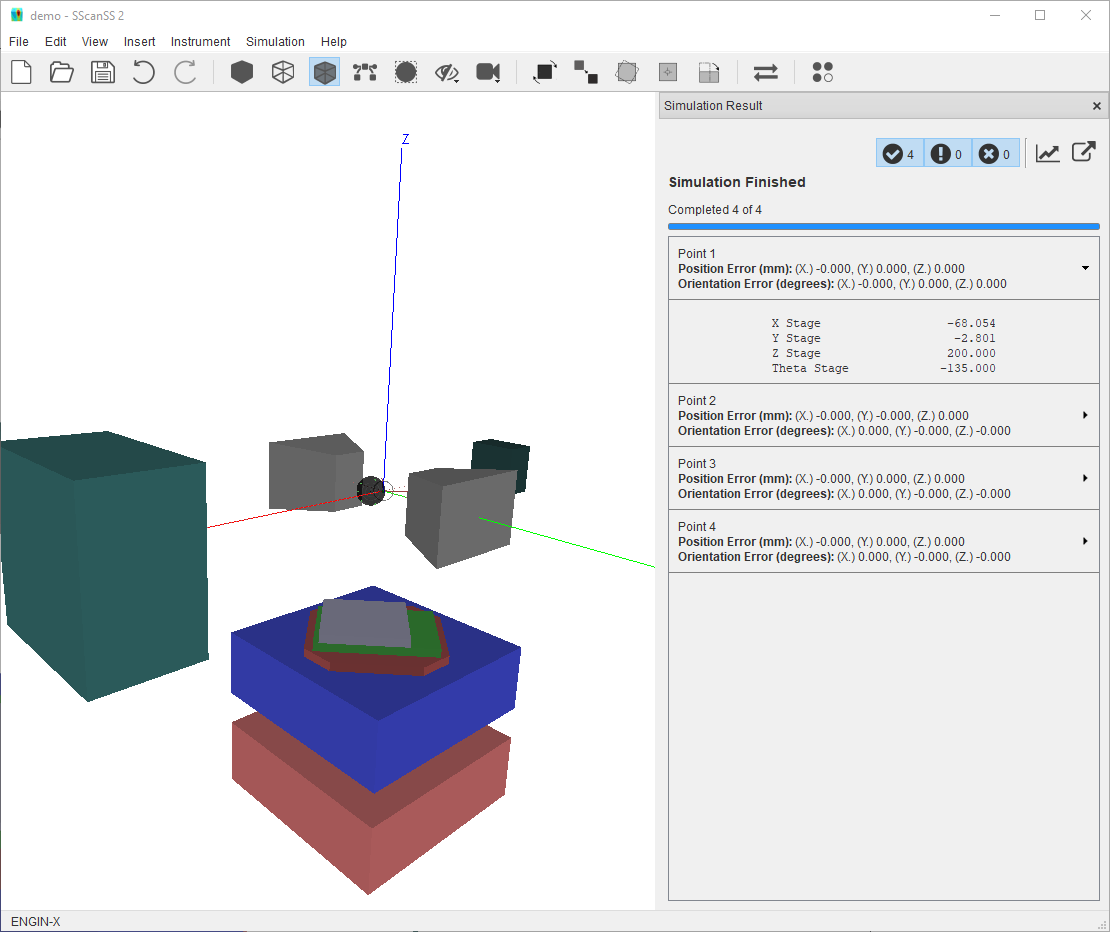Expand the Point 2 result details
The height and width of the screenshot is (932, 1110).
[x=1085, y=415]
